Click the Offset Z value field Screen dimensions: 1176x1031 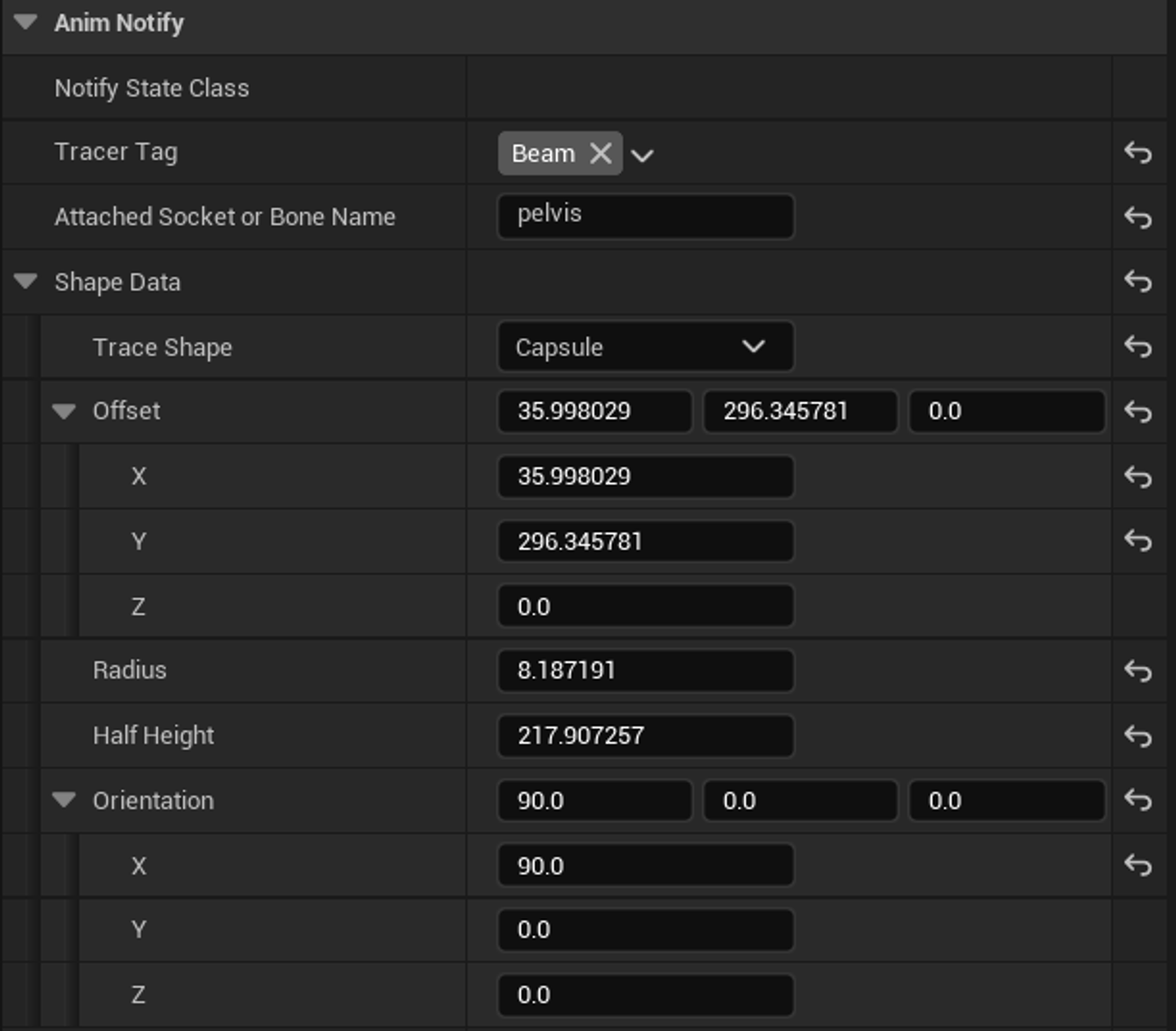click(645, 607)
